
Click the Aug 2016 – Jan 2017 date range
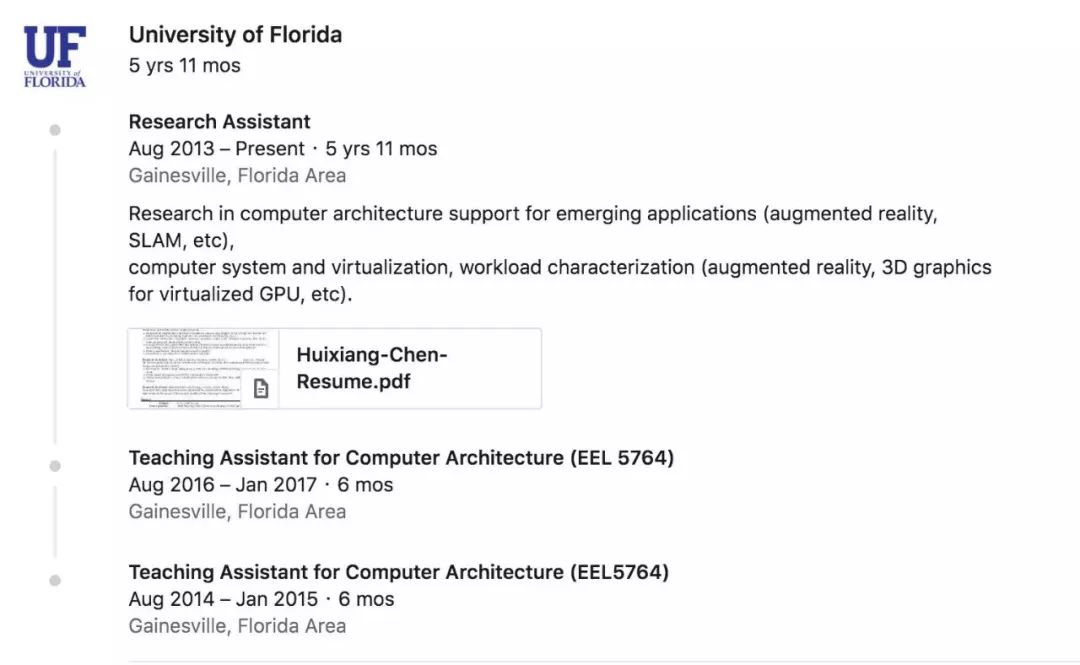(x=222, y=485)
